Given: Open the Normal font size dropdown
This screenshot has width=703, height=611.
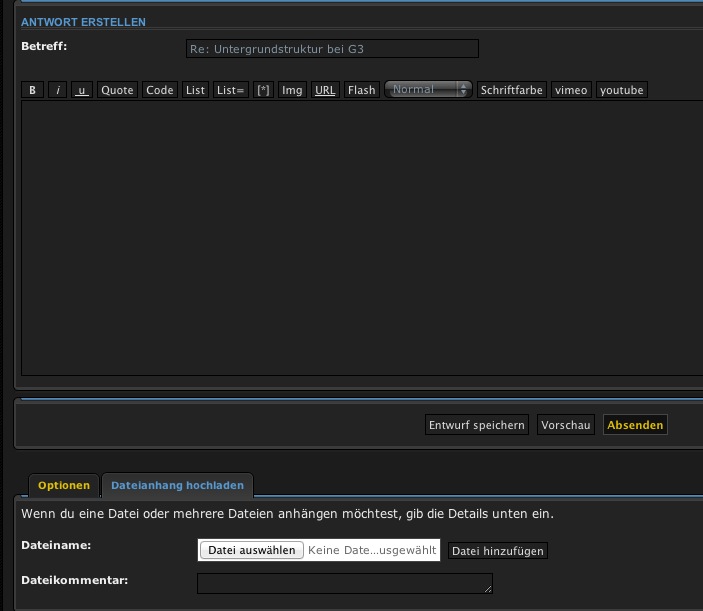Looking at the screenshot, I should [x=428, y=89].
